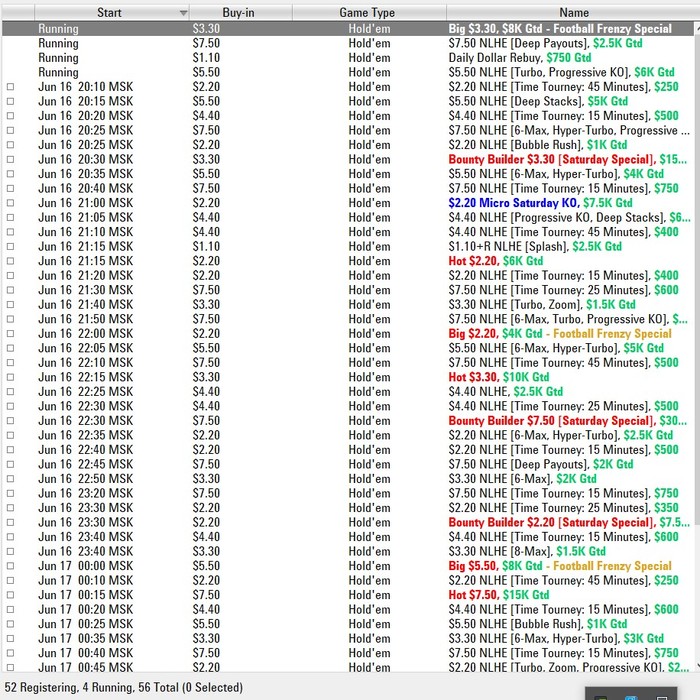Tick the checkbox of the Big $2.20 Football Frenzy row

tap(10, 334)
